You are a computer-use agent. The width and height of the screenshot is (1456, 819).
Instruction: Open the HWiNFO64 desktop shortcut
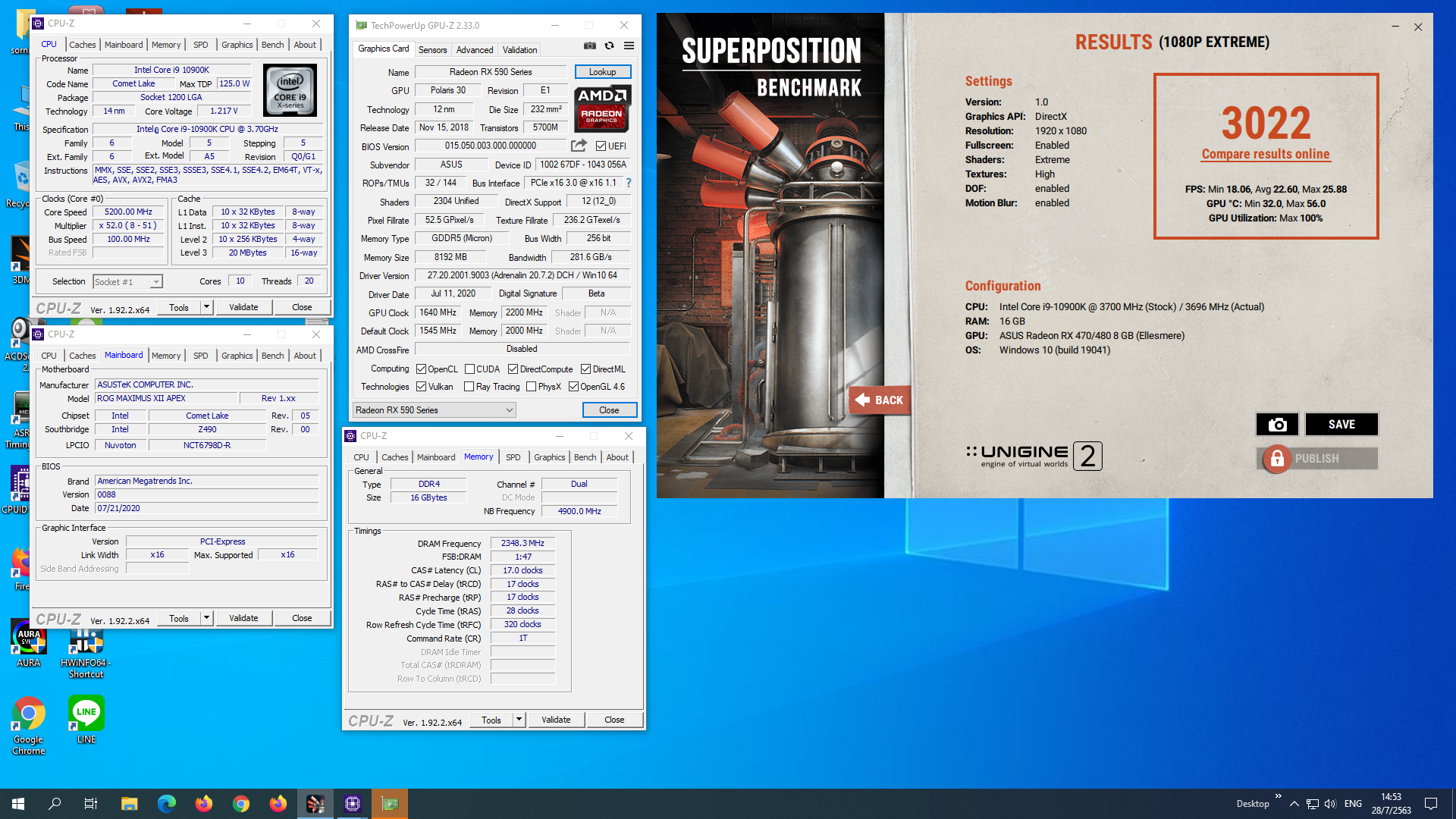(x=86, y=651)
